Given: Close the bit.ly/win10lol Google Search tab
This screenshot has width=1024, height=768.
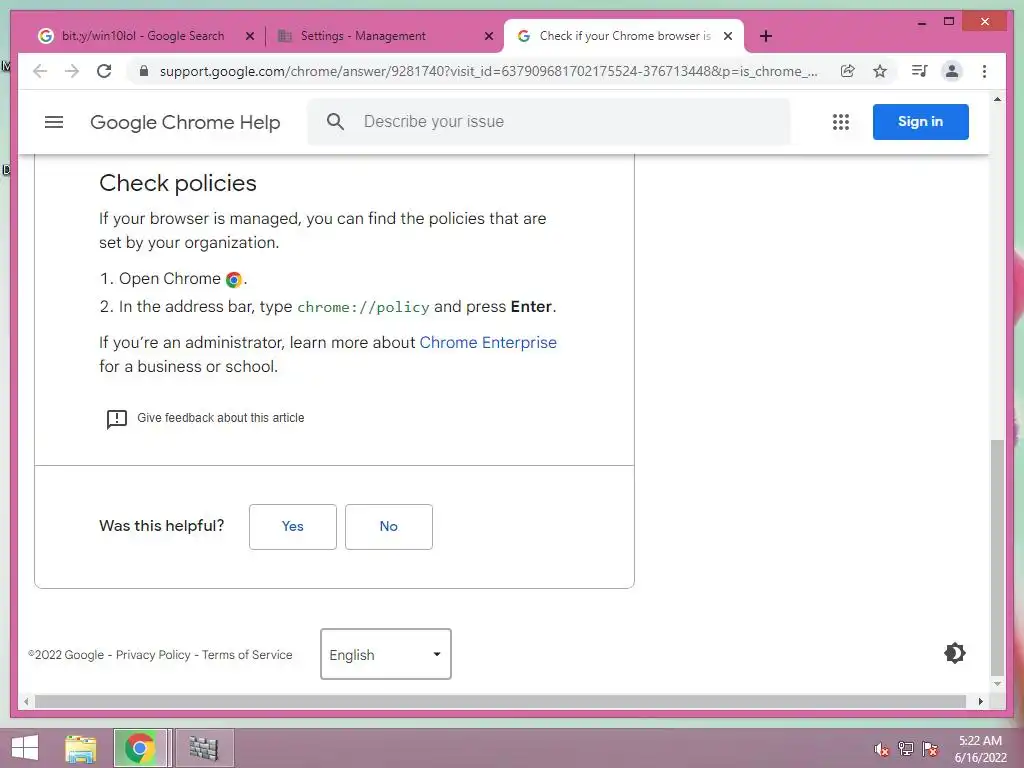Looking at the screenshot, I should pyautogui.click(x=249, y=37).
